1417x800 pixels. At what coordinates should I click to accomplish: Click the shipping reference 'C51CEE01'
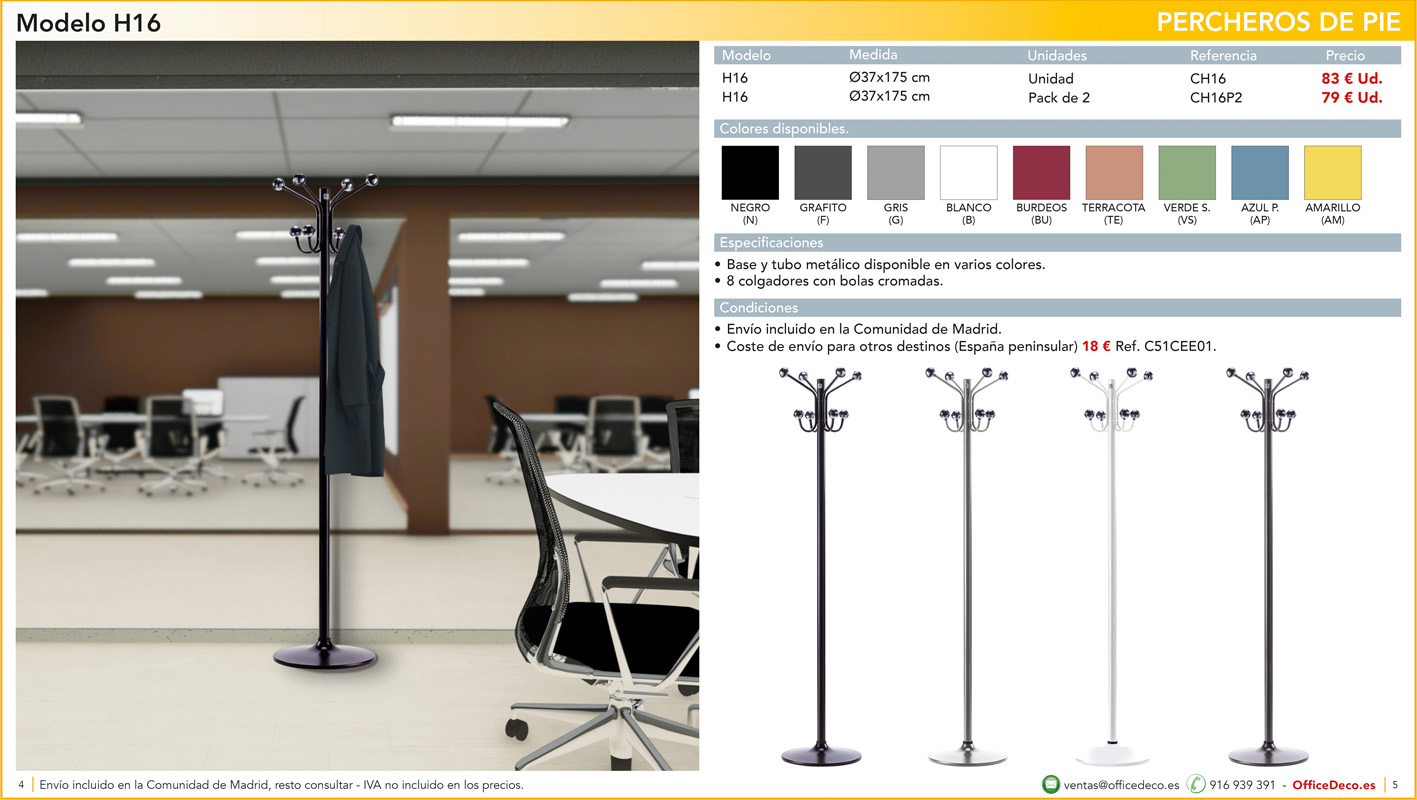[1178, 346]
